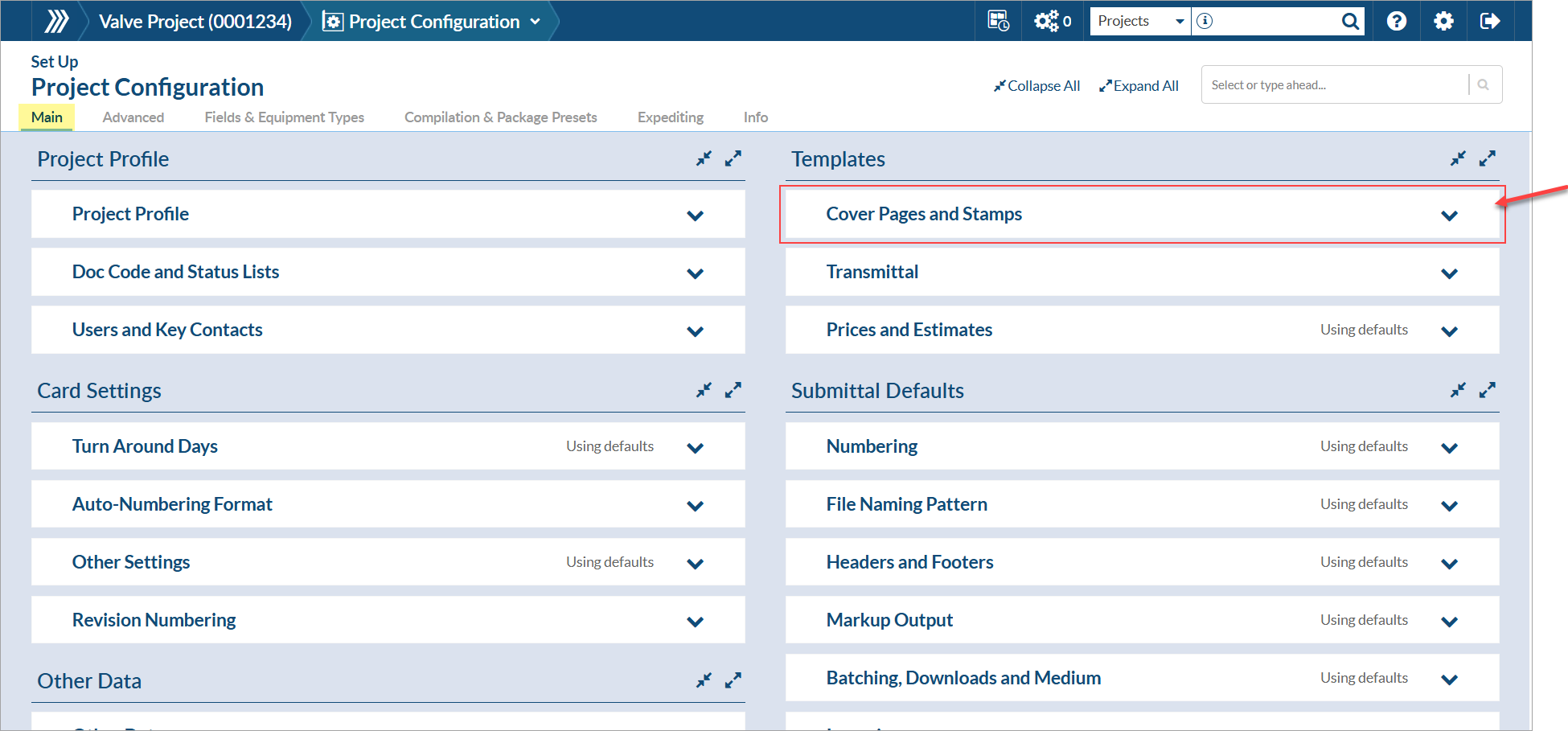This screenshot has height=731, width=1568.
Task: Expand the Doc Code and Status Lists row
Action: pyautogui.click(x=695, y=273)
